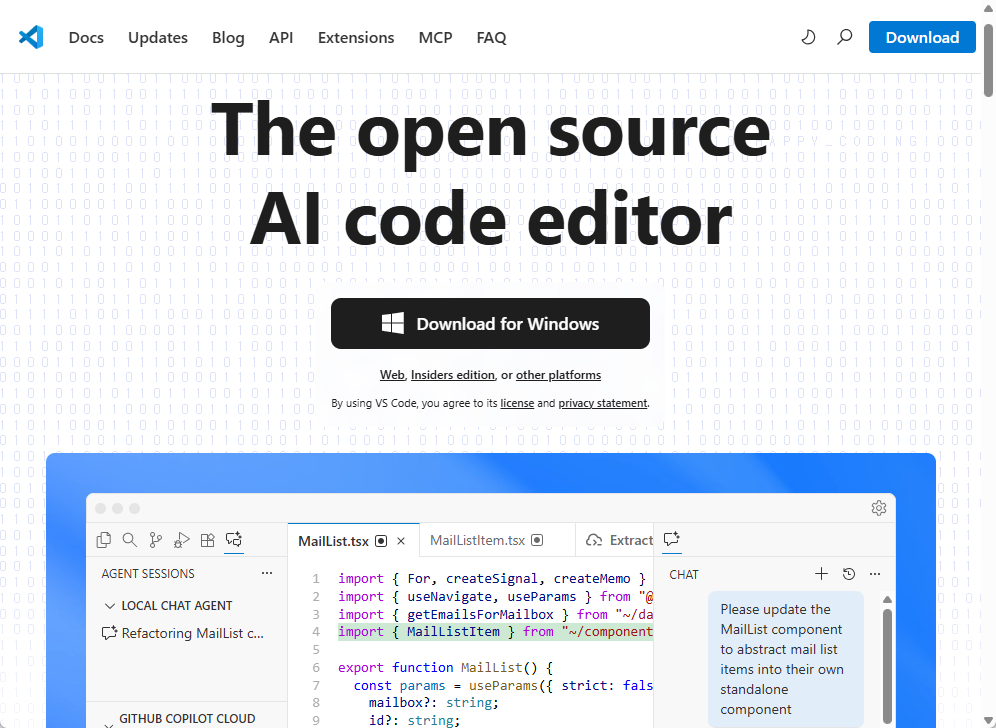Open the license link
Image resolution: width=996 pixels, height=728 pixels.
(x=517, y=403)
